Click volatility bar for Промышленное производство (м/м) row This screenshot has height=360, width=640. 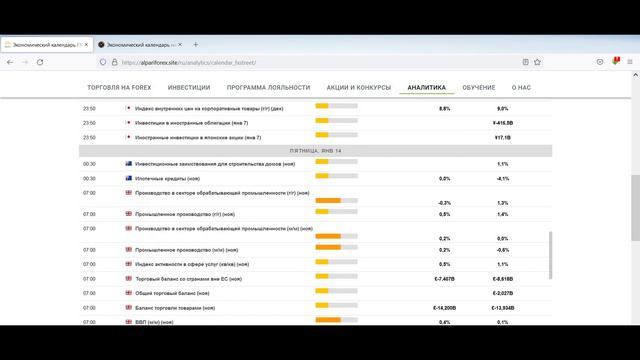336,247
